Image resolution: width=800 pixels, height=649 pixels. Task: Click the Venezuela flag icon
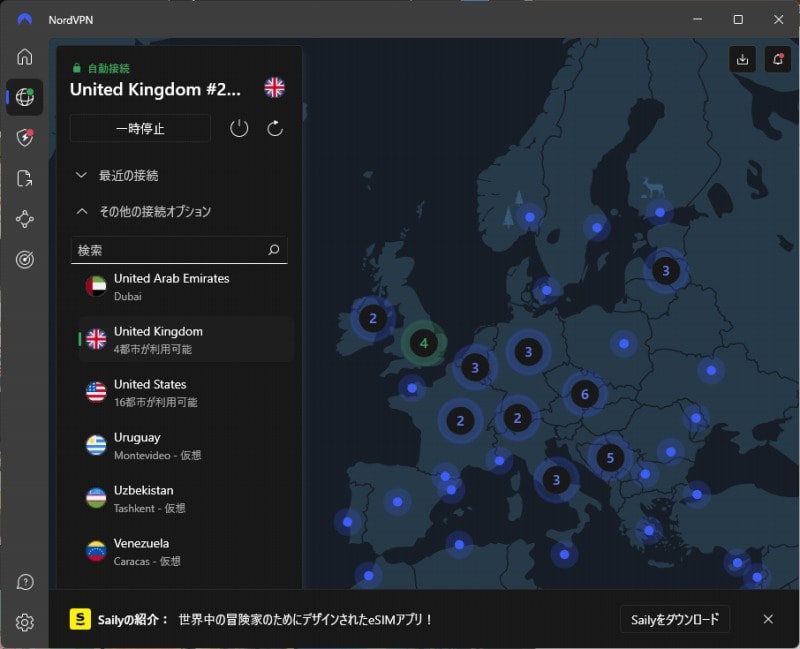(96, 551)
